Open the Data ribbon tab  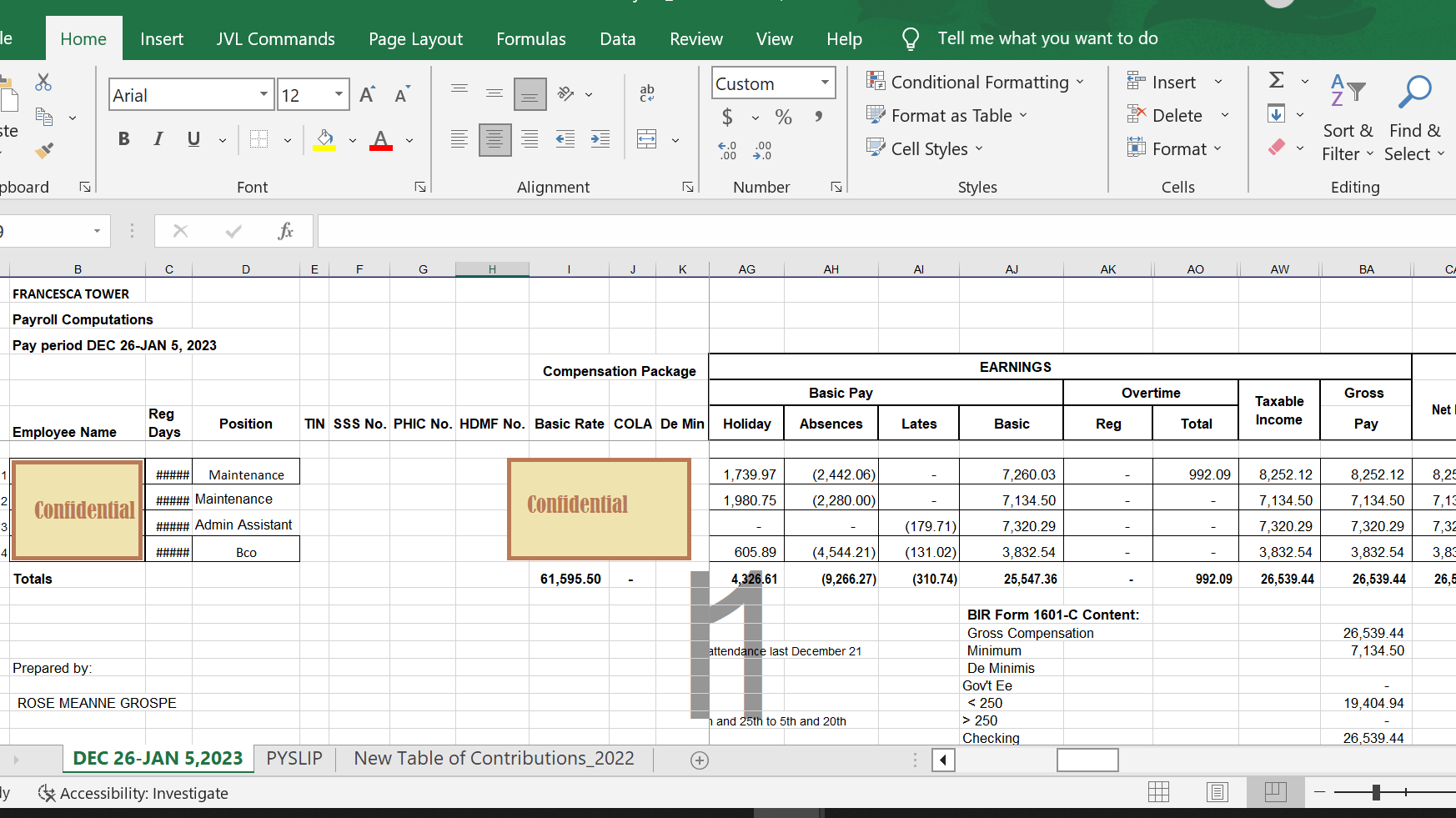(618, 38)
